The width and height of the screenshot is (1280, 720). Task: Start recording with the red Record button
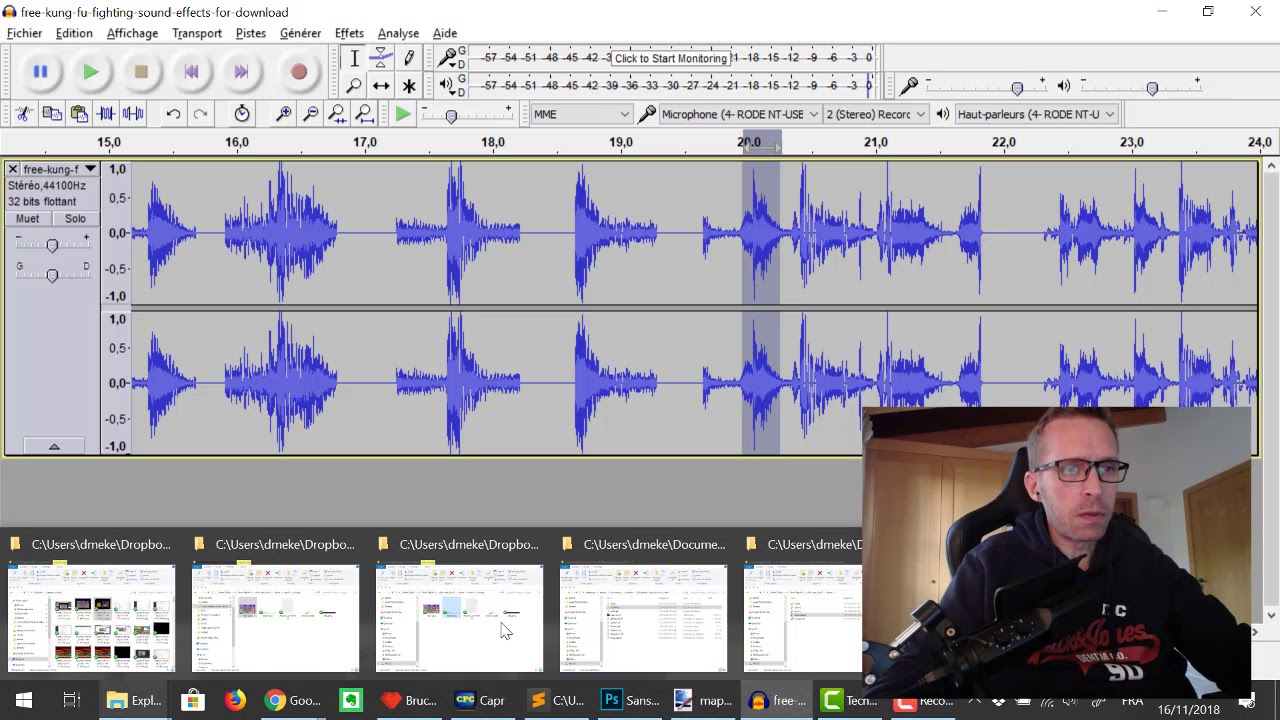point(298,72)
